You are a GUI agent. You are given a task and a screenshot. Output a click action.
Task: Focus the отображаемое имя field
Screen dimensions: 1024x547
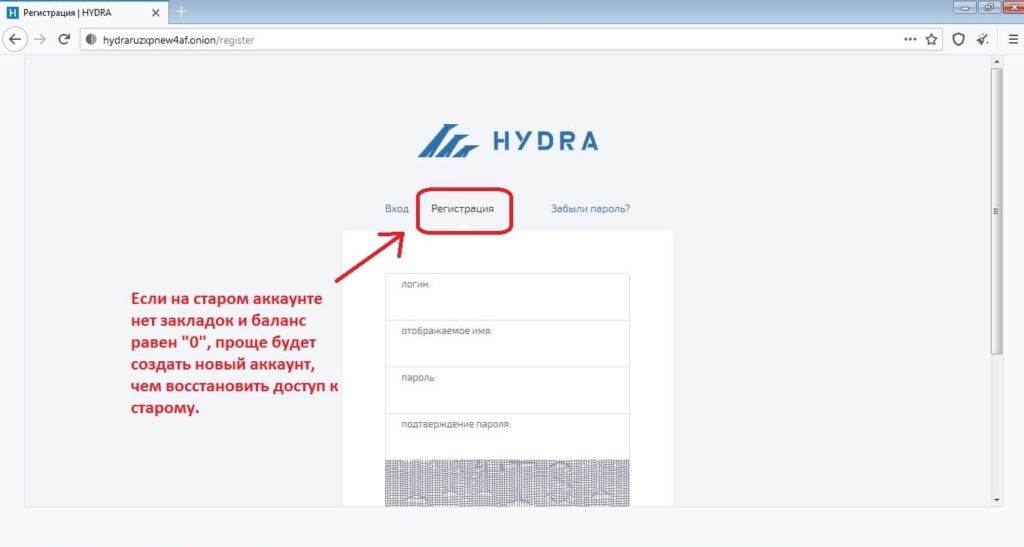(x=507, y=343)
